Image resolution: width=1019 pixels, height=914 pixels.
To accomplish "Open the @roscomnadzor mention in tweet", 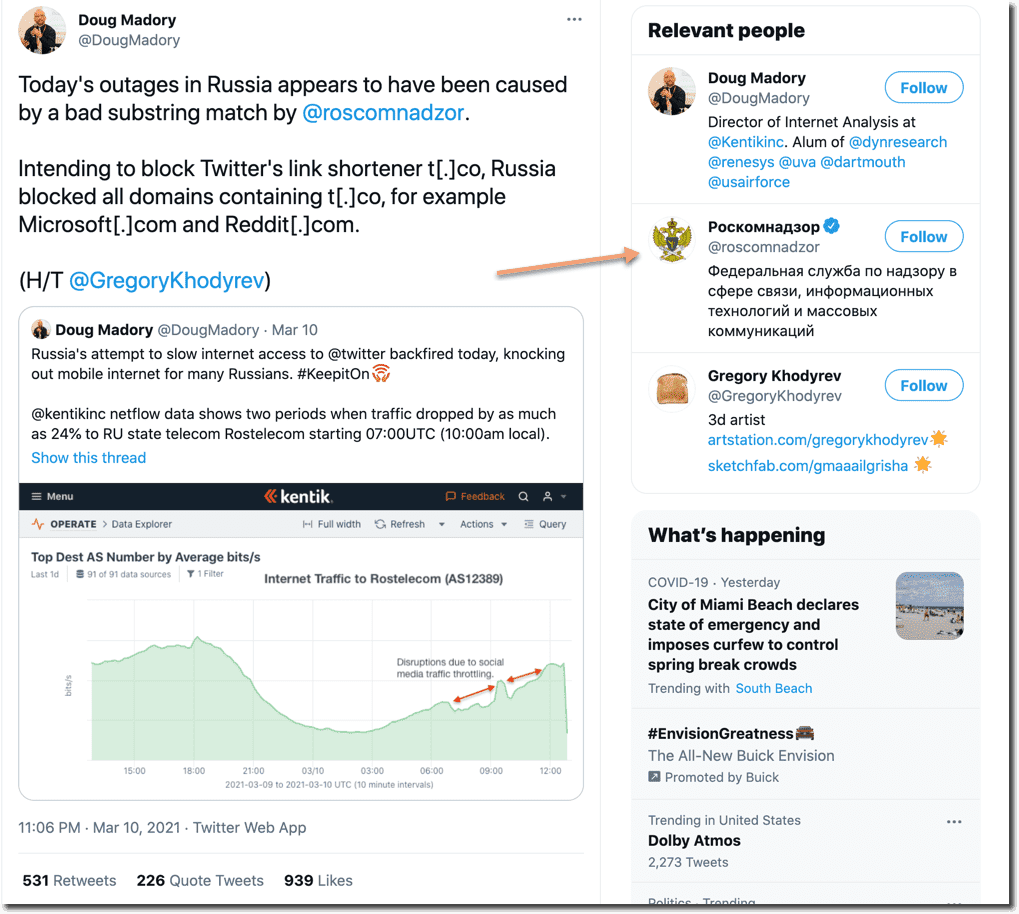I will click(x=383, y=113).
